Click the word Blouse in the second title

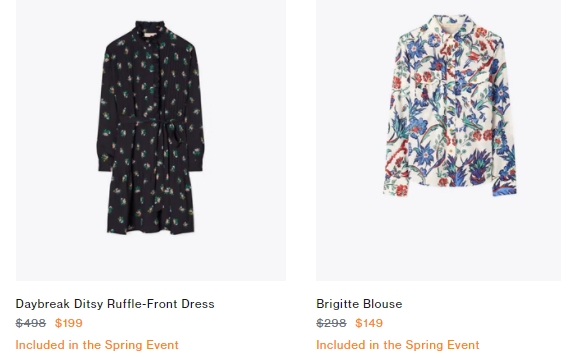click(385, 304)
